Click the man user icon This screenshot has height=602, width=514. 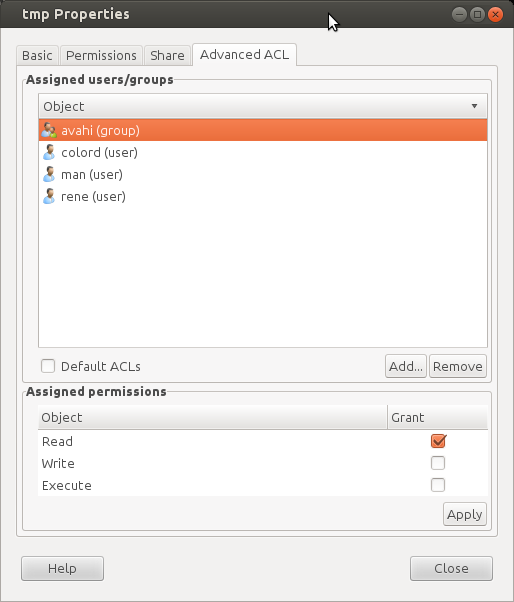click(x=49, y=174)
